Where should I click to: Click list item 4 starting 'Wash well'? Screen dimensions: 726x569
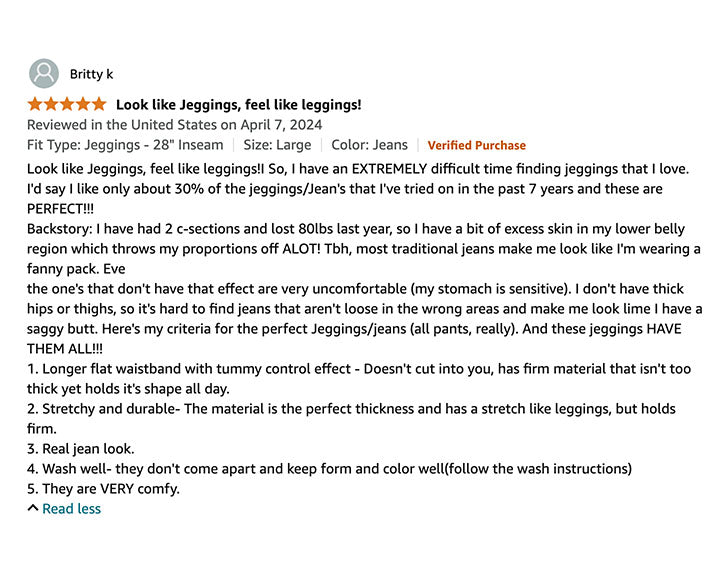329,469
